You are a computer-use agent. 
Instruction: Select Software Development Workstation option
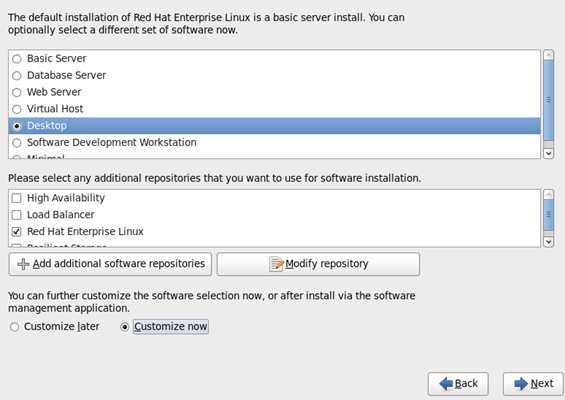pyautogui.click(x=17, y=143)
